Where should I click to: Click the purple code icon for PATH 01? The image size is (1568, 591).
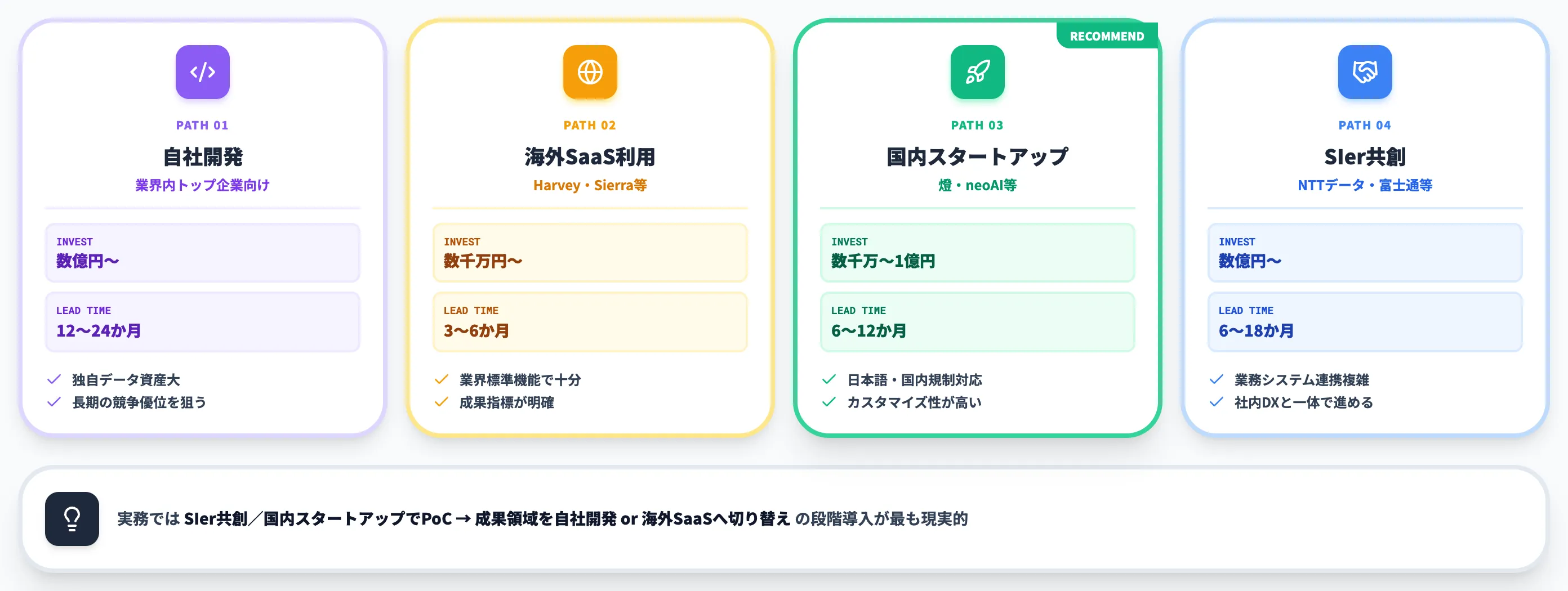203,71
